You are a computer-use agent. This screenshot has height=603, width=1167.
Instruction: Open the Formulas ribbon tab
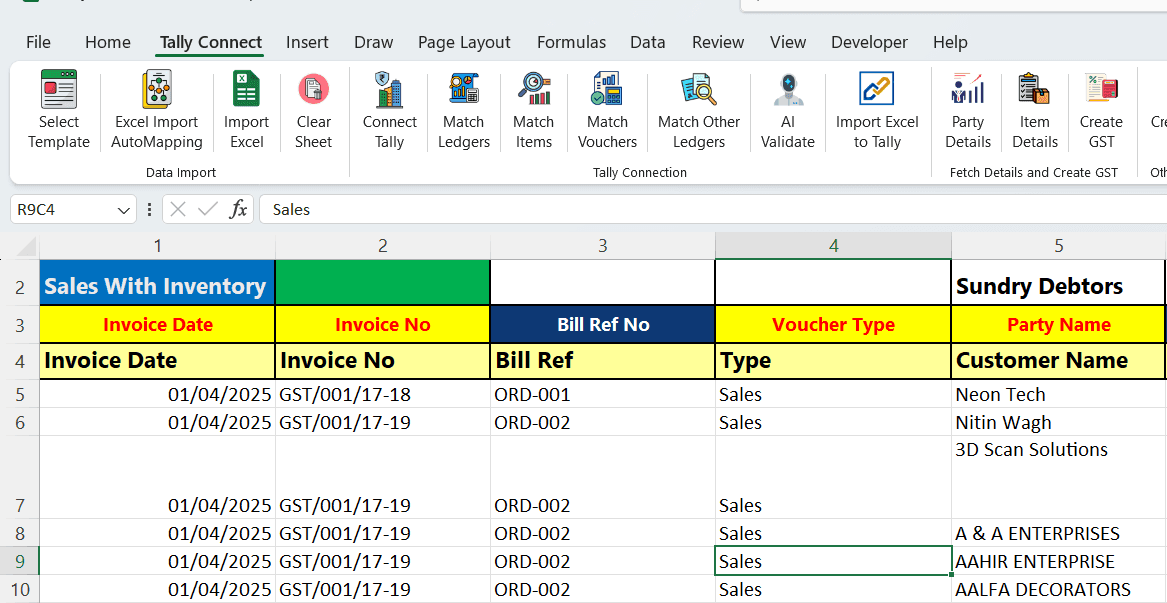point(571,42)
